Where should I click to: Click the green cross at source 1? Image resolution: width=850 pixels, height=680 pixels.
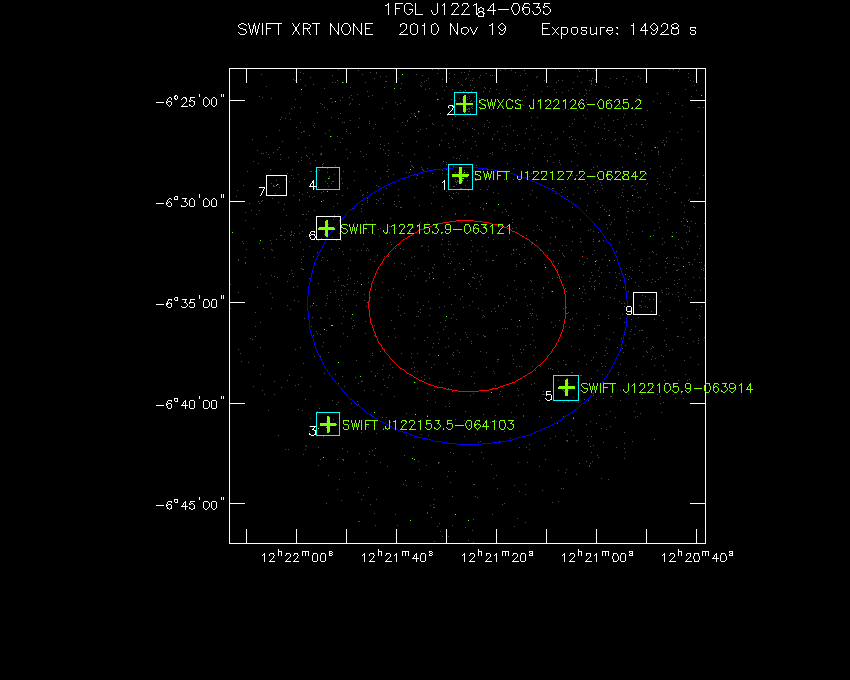[460, 176]
